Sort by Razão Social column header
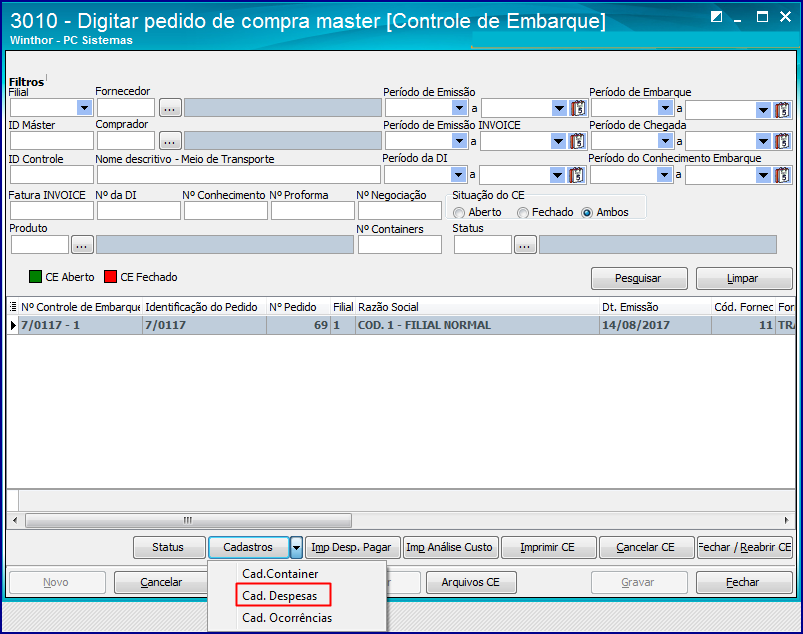The height and width of the screenshot is (634, 803). (477, 307)
